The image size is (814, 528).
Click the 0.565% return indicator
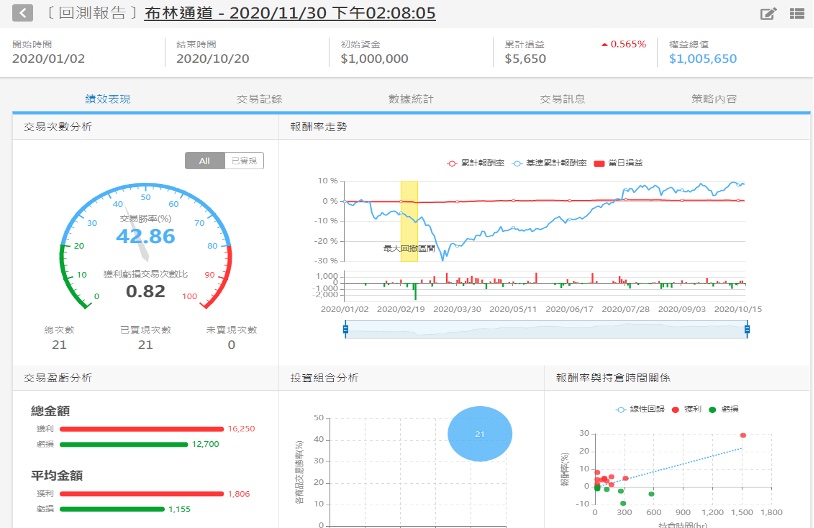623,44
